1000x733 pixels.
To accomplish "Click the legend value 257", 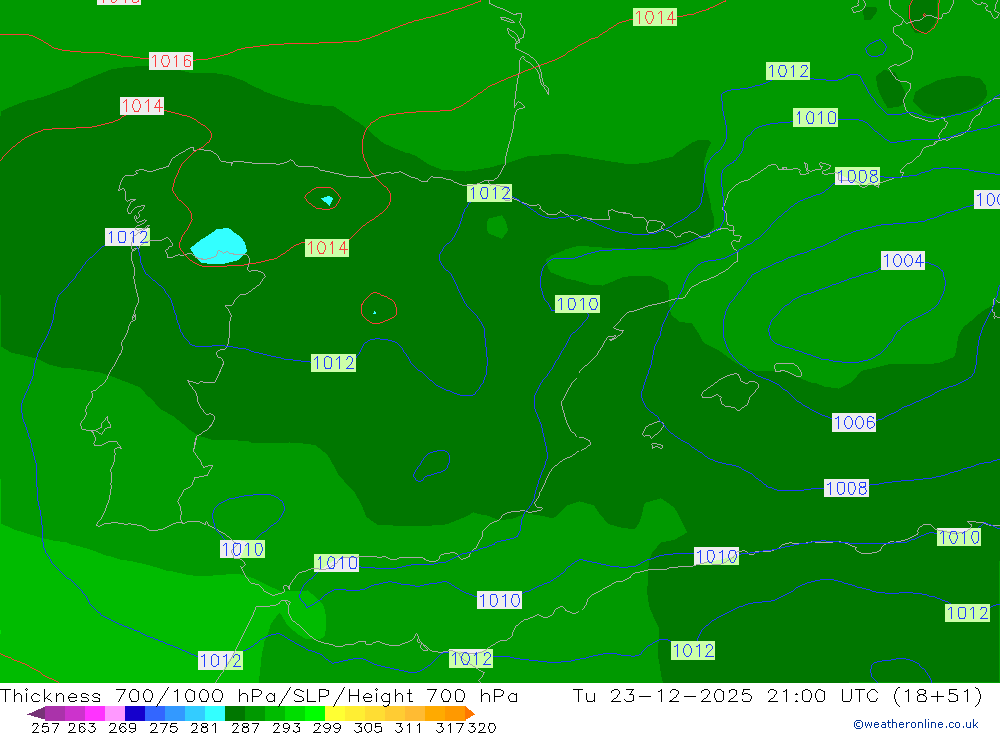I will (45, 727).
